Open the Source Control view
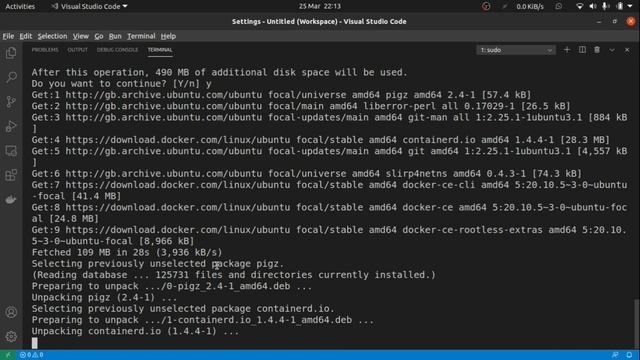 [x=11, y=102]
